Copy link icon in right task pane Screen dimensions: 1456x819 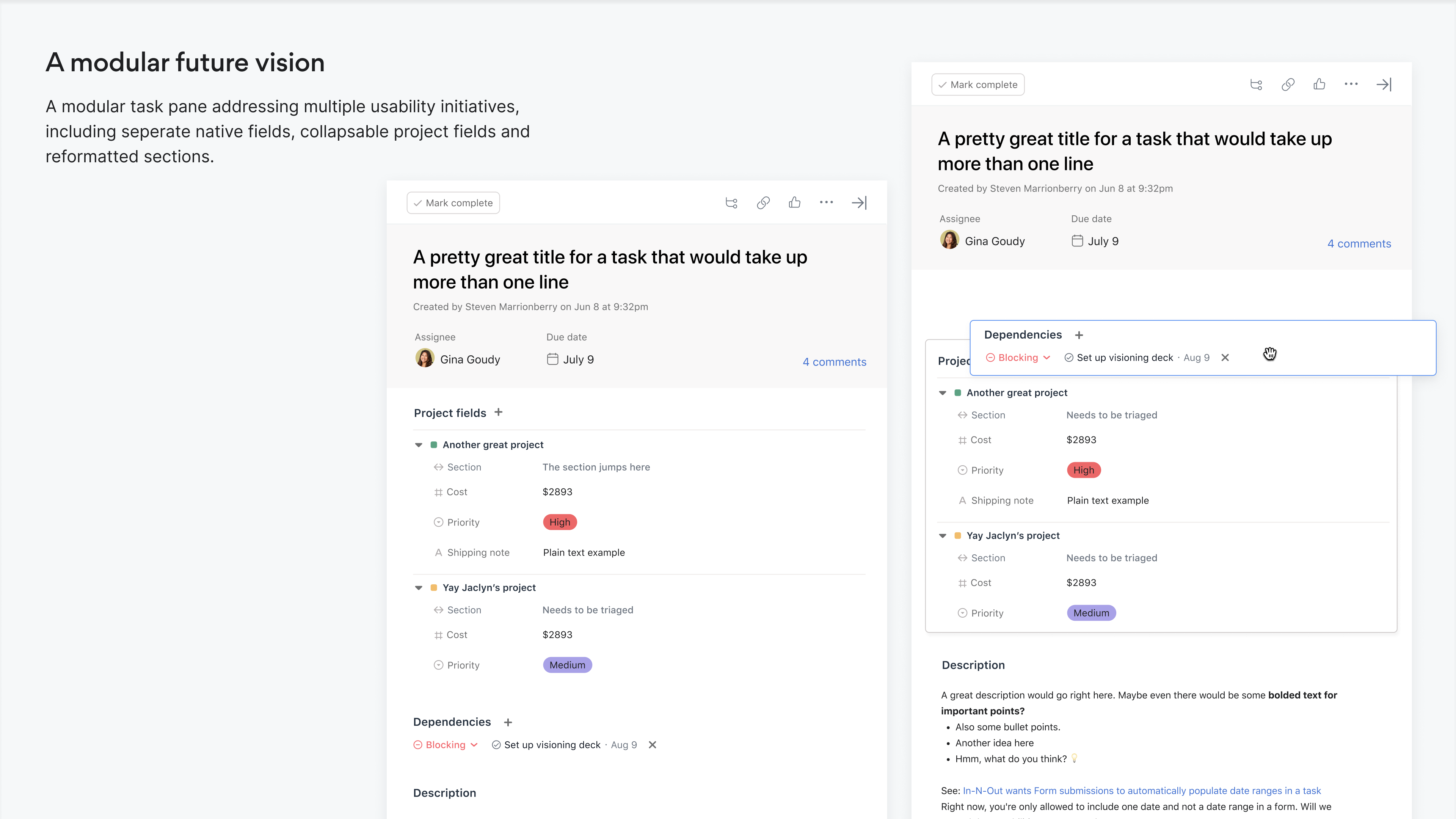1288,85
